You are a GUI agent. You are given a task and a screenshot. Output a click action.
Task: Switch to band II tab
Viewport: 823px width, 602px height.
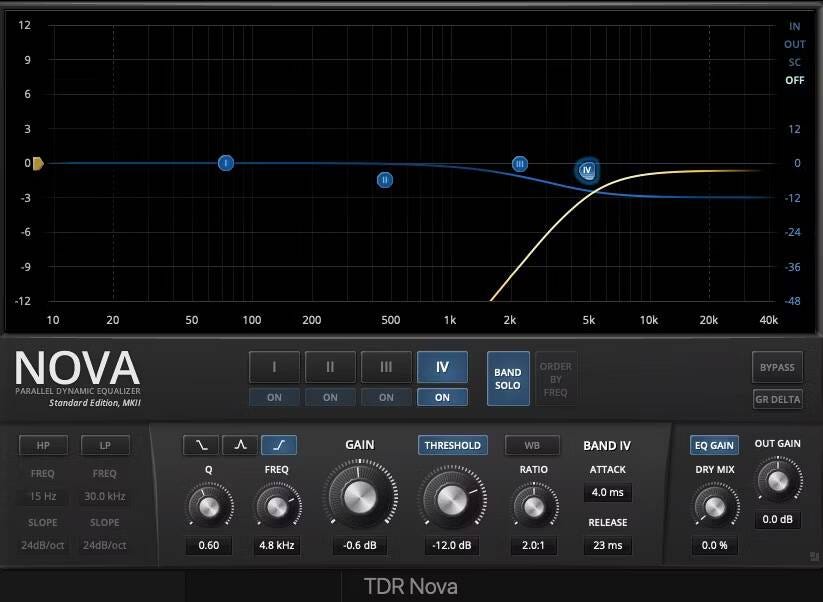pos(330,367)
